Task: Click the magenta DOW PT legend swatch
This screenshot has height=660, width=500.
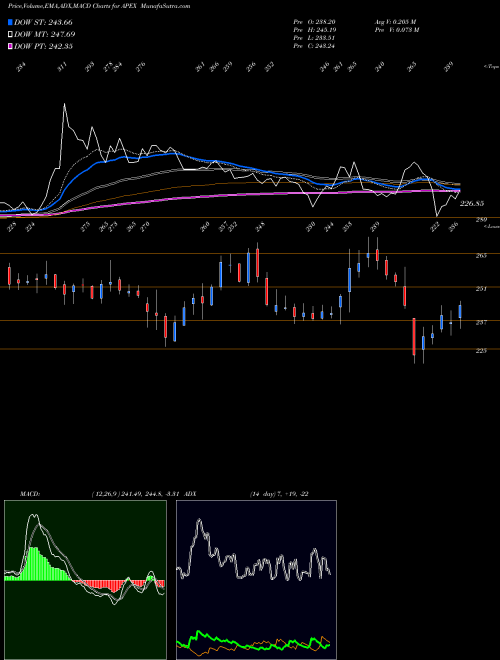Action: click(x=10, y=46)
